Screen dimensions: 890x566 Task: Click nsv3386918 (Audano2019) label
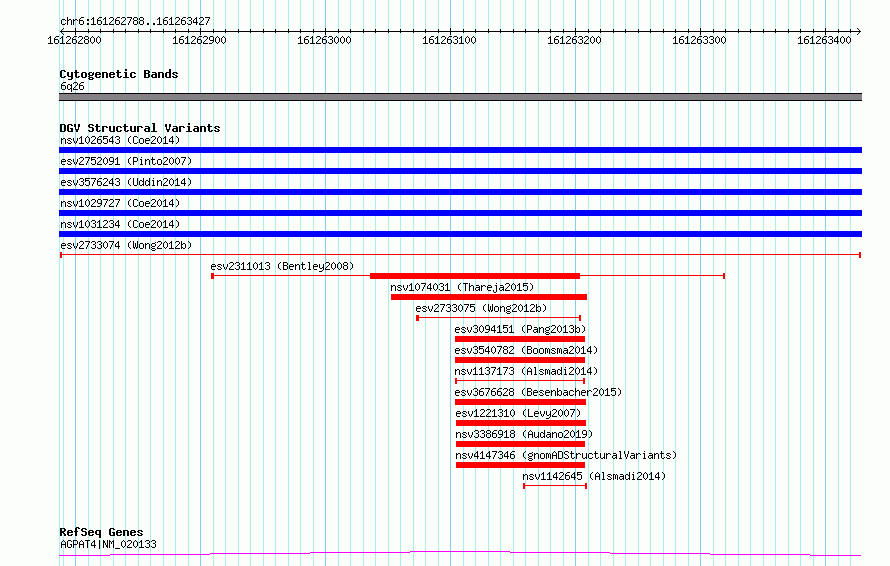tap(524, 434)
